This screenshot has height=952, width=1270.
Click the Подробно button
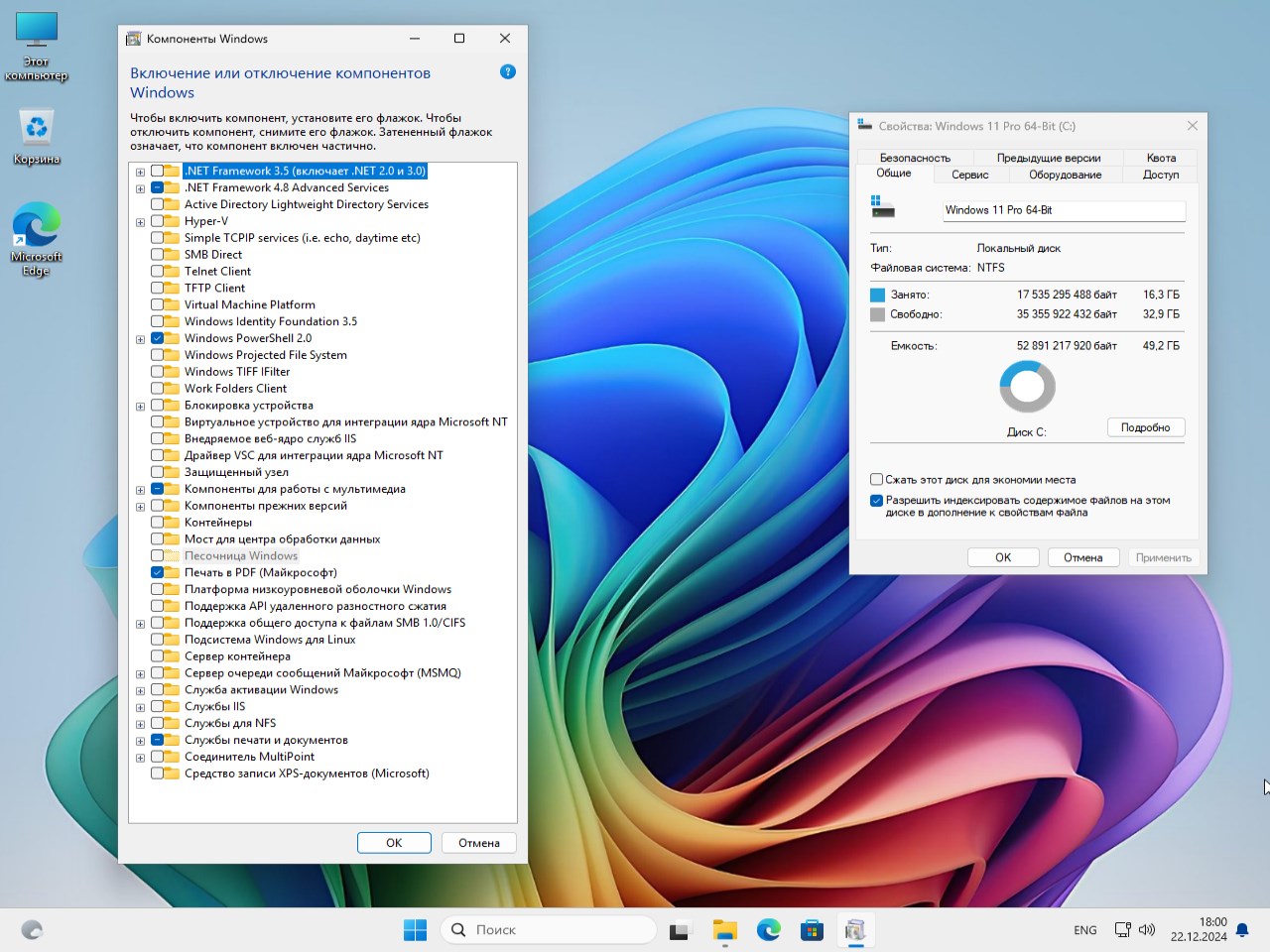click(x=1146, y=426)
